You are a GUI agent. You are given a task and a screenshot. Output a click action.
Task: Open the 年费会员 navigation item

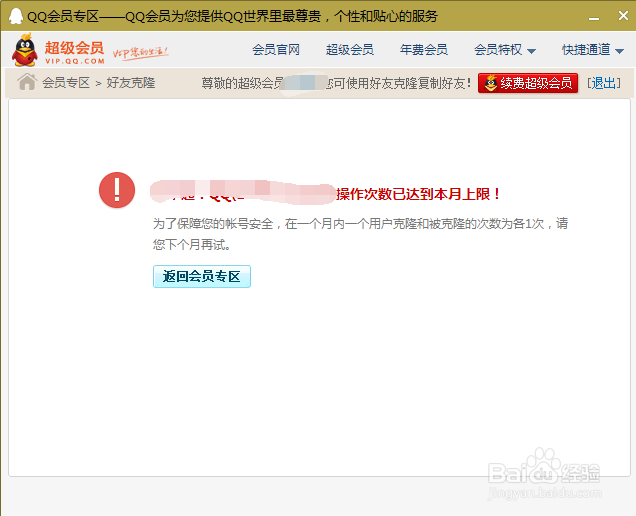[424, 50]
